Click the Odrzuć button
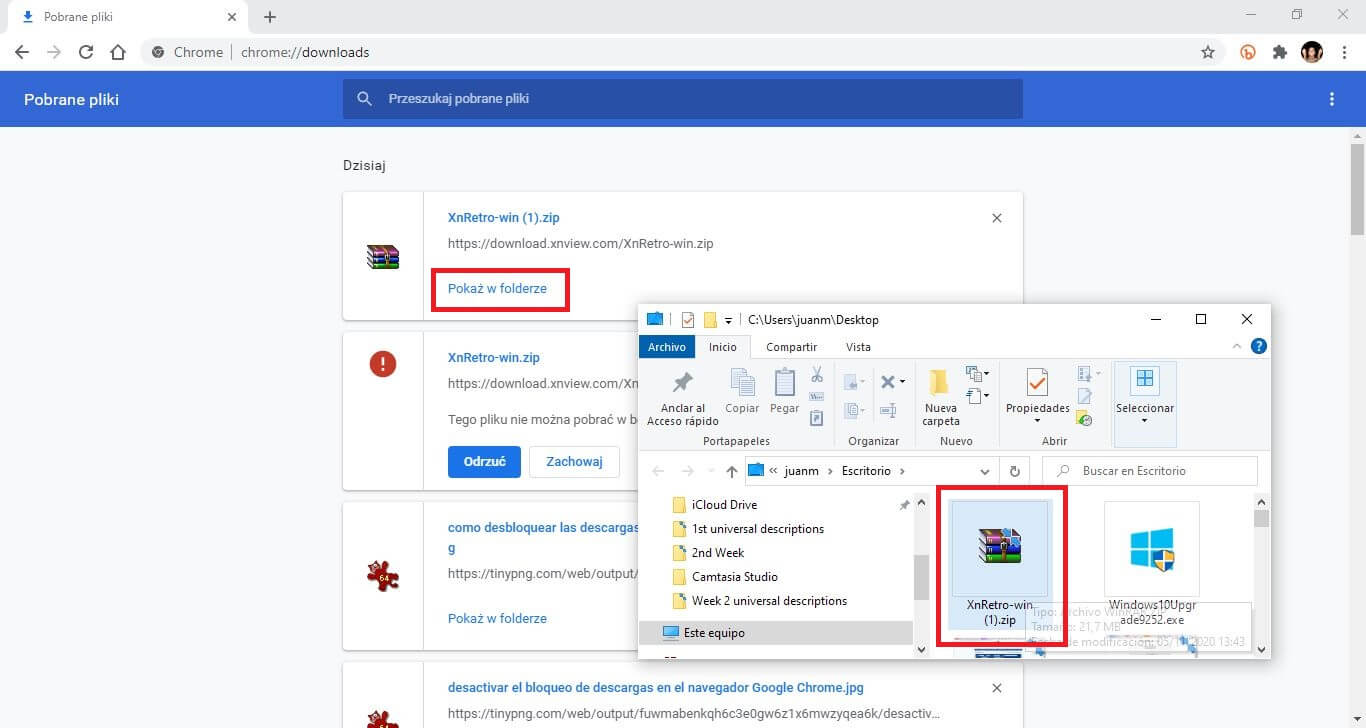The height and width of the screenshot is (728, 1366). pos(484,462)
